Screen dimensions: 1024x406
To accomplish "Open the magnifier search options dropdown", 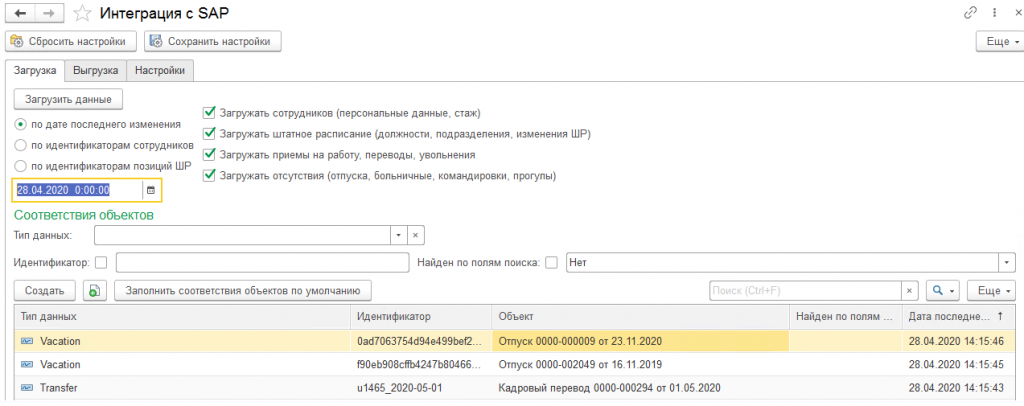I will coord(943,291).
